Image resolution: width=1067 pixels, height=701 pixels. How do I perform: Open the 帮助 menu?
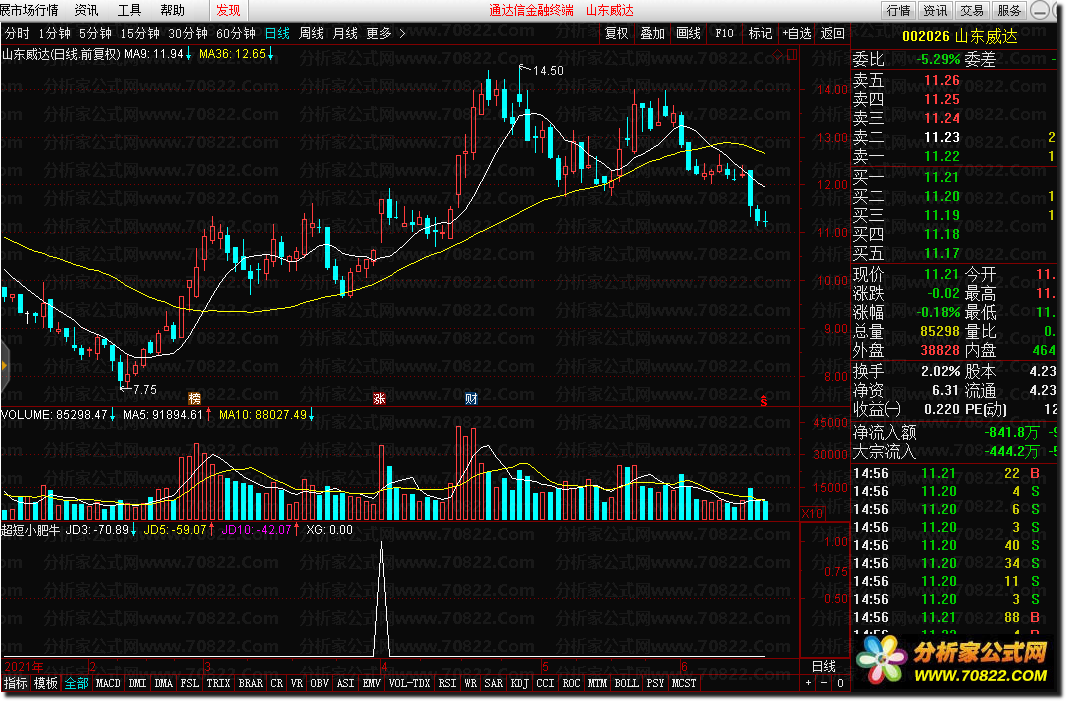(x=173, y=10)
